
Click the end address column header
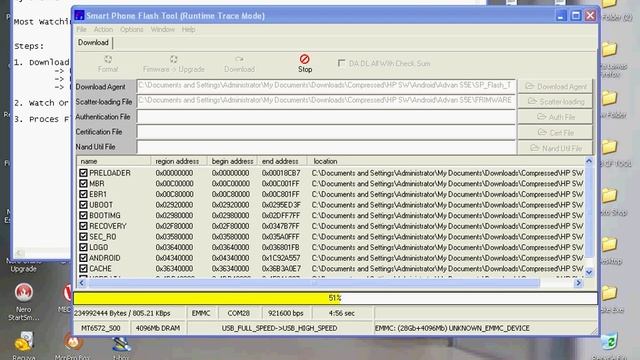[282, 161]
